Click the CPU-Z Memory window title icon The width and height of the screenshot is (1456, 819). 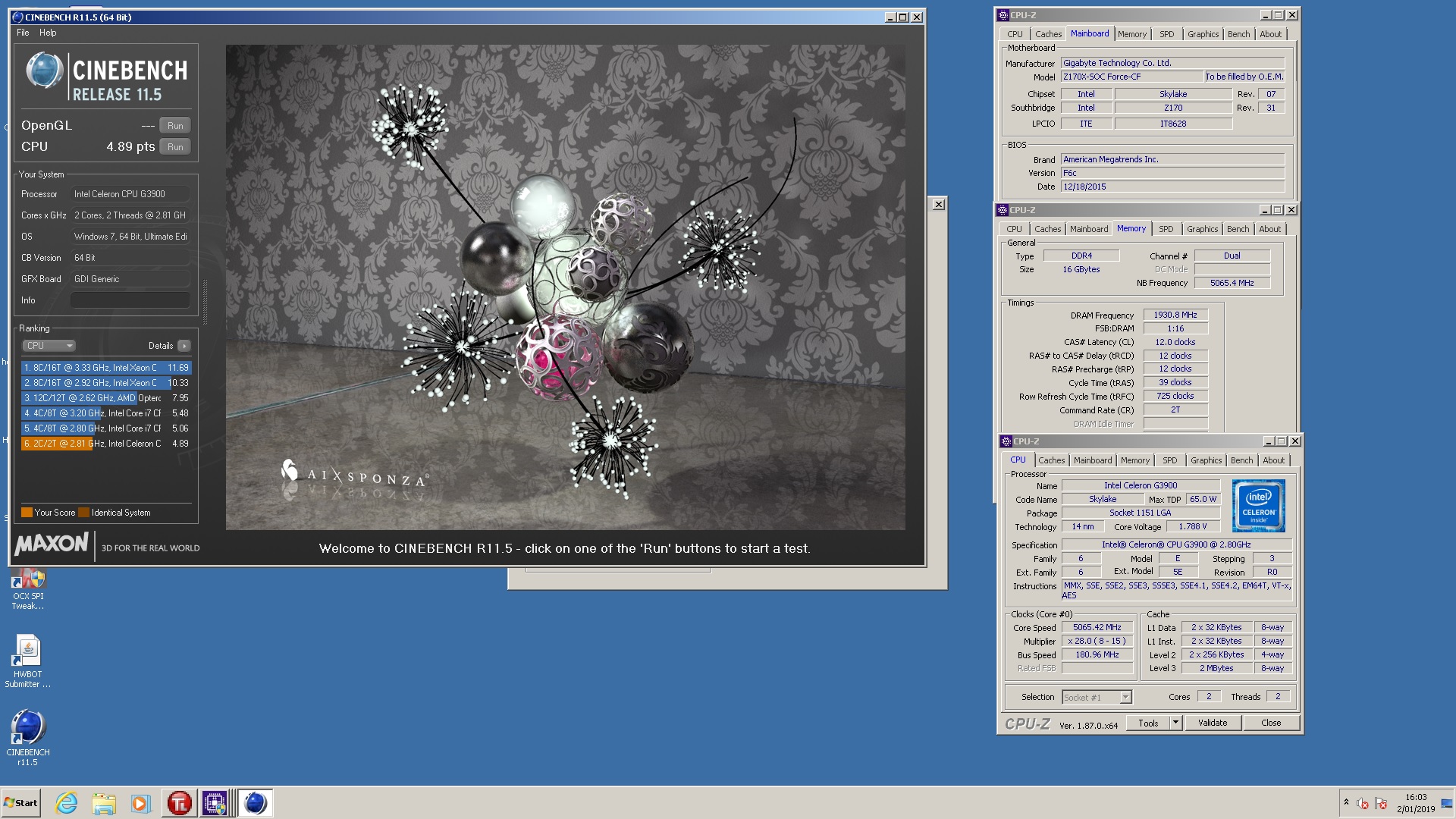click(x=1002, y=210)
